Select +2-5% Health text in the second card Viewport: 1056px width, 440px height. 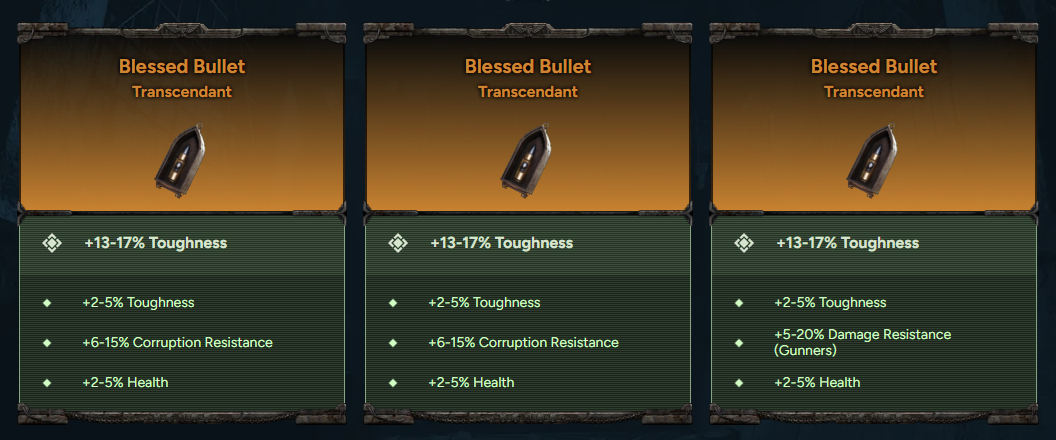coord(471,382)
